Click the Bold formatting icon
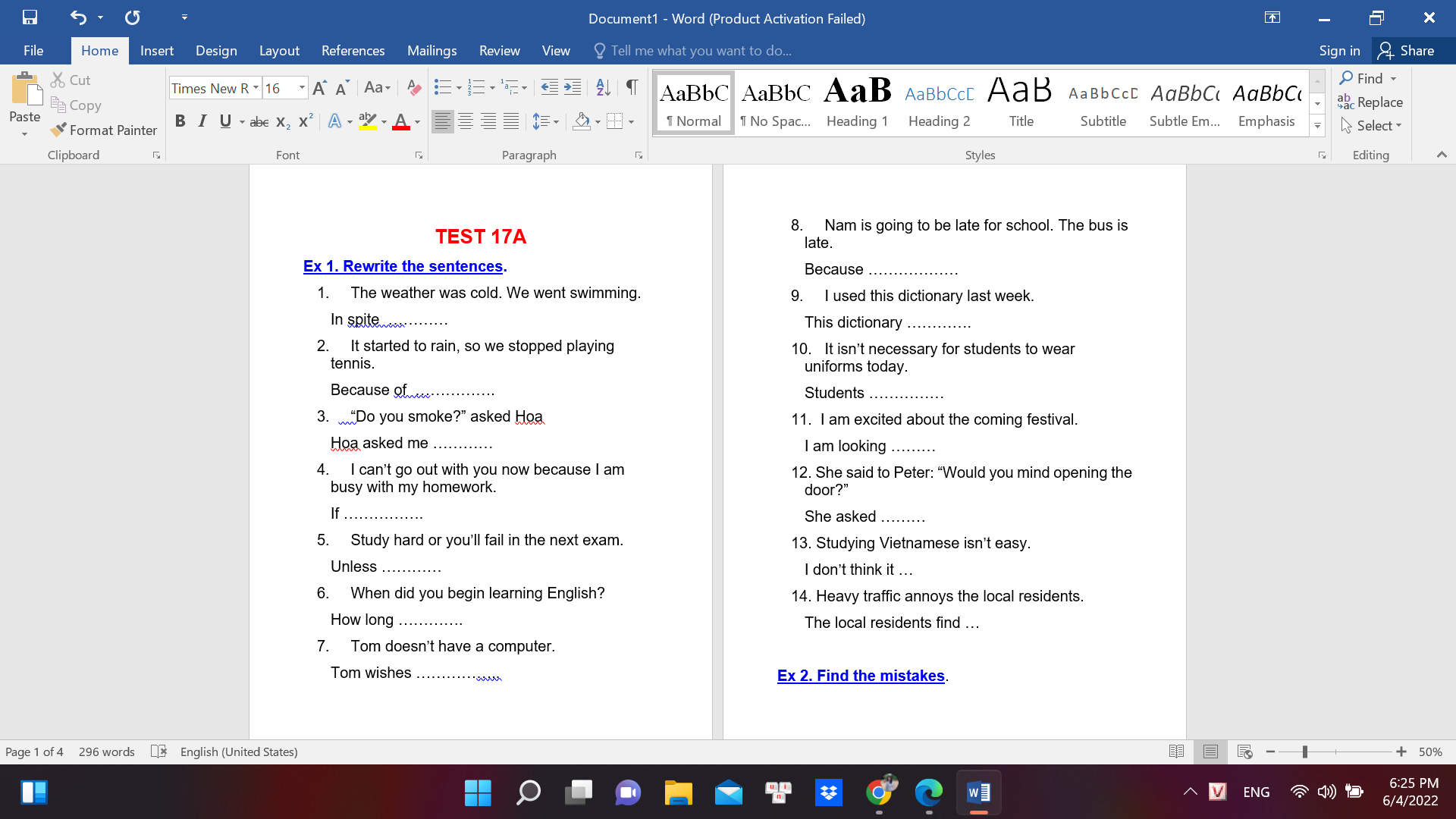This screenshot has width=1456, height=819. click(180, 122)
